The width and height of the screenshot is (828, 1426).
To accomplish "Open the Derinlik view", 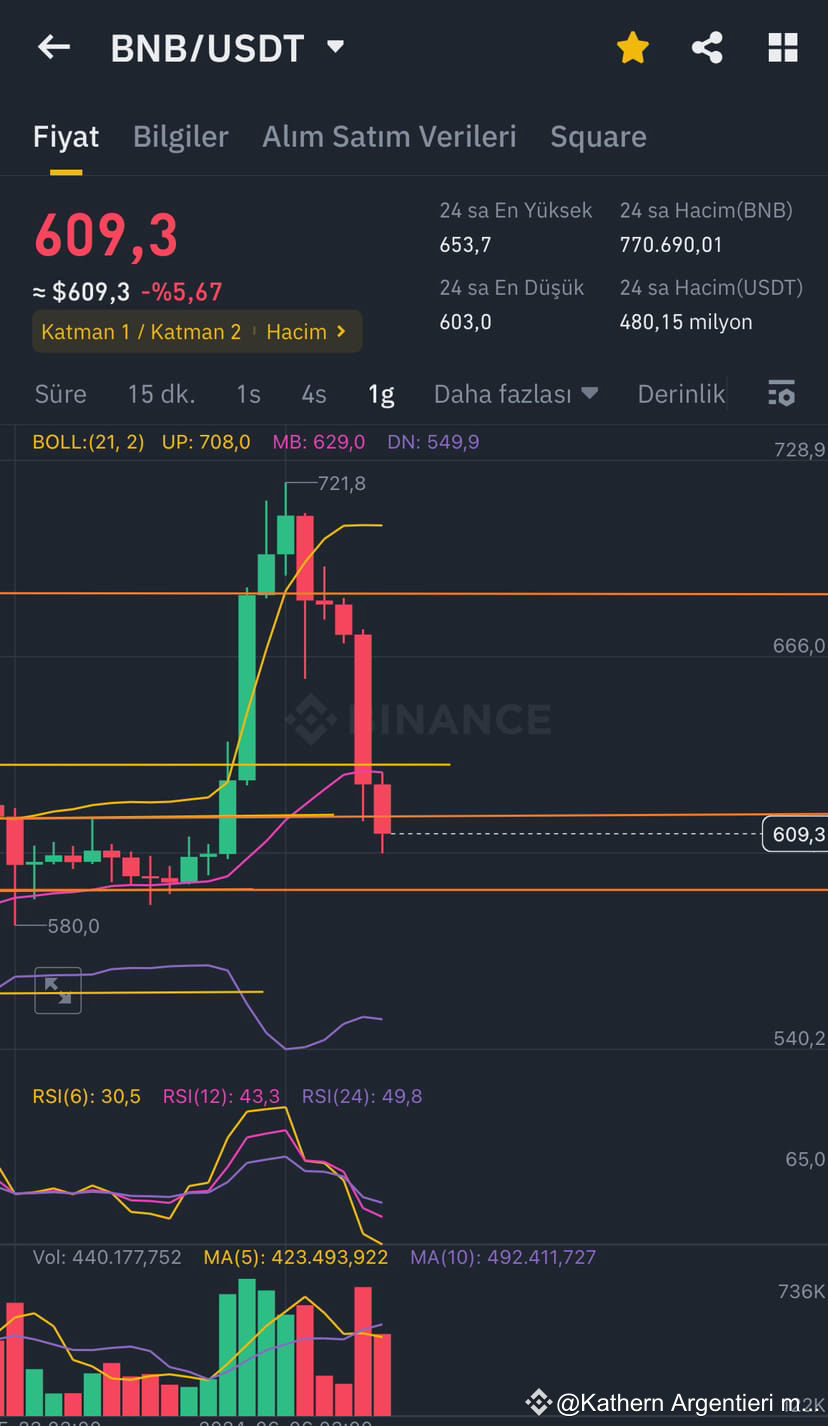I will (x=681, y=394).
